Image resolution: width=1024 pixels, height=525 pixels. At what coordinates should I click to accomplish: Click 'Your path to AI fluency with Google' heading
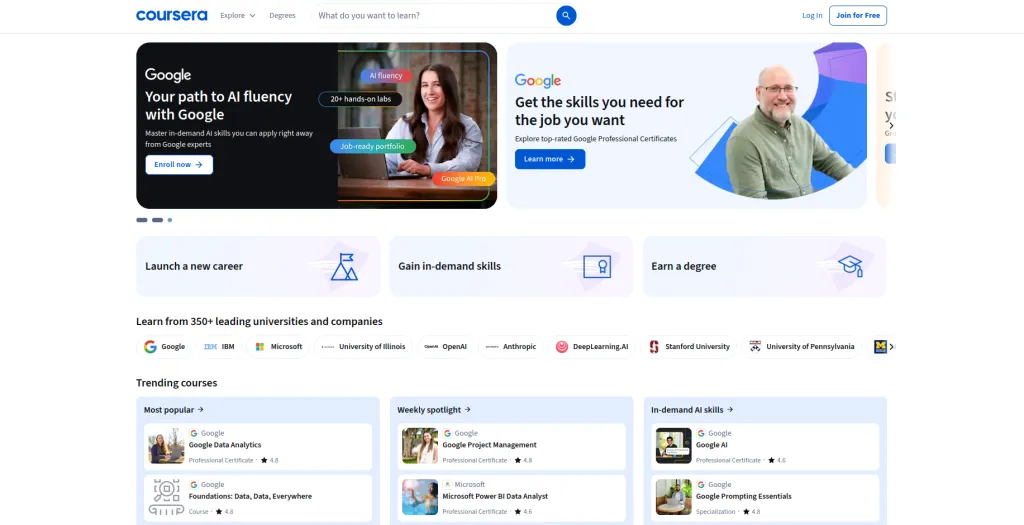point(218,106)
